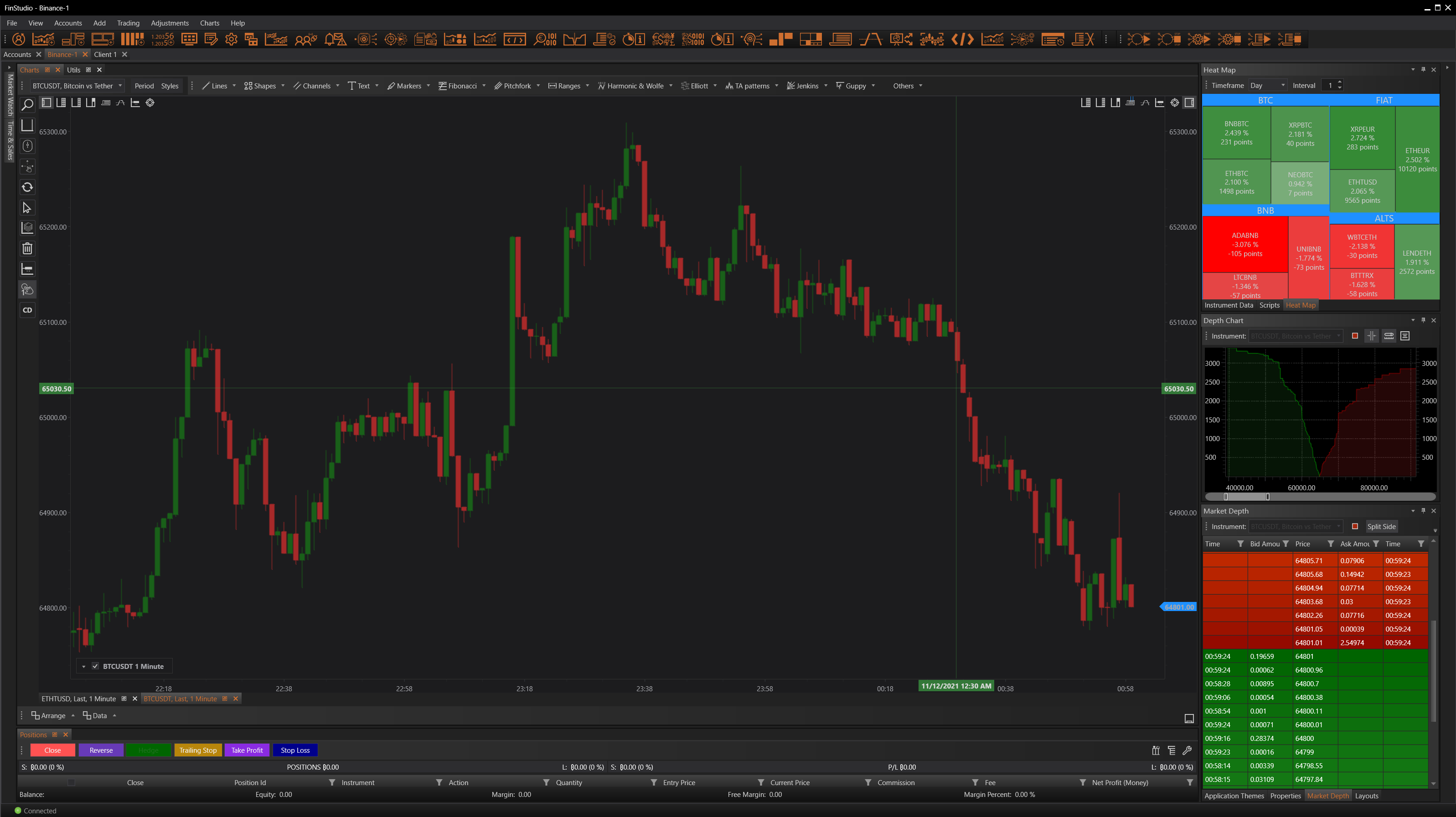Switch to ETHTUSD 1 Minute chart tab
This screenshot has height=817, width=1456.
coord(78,699)
